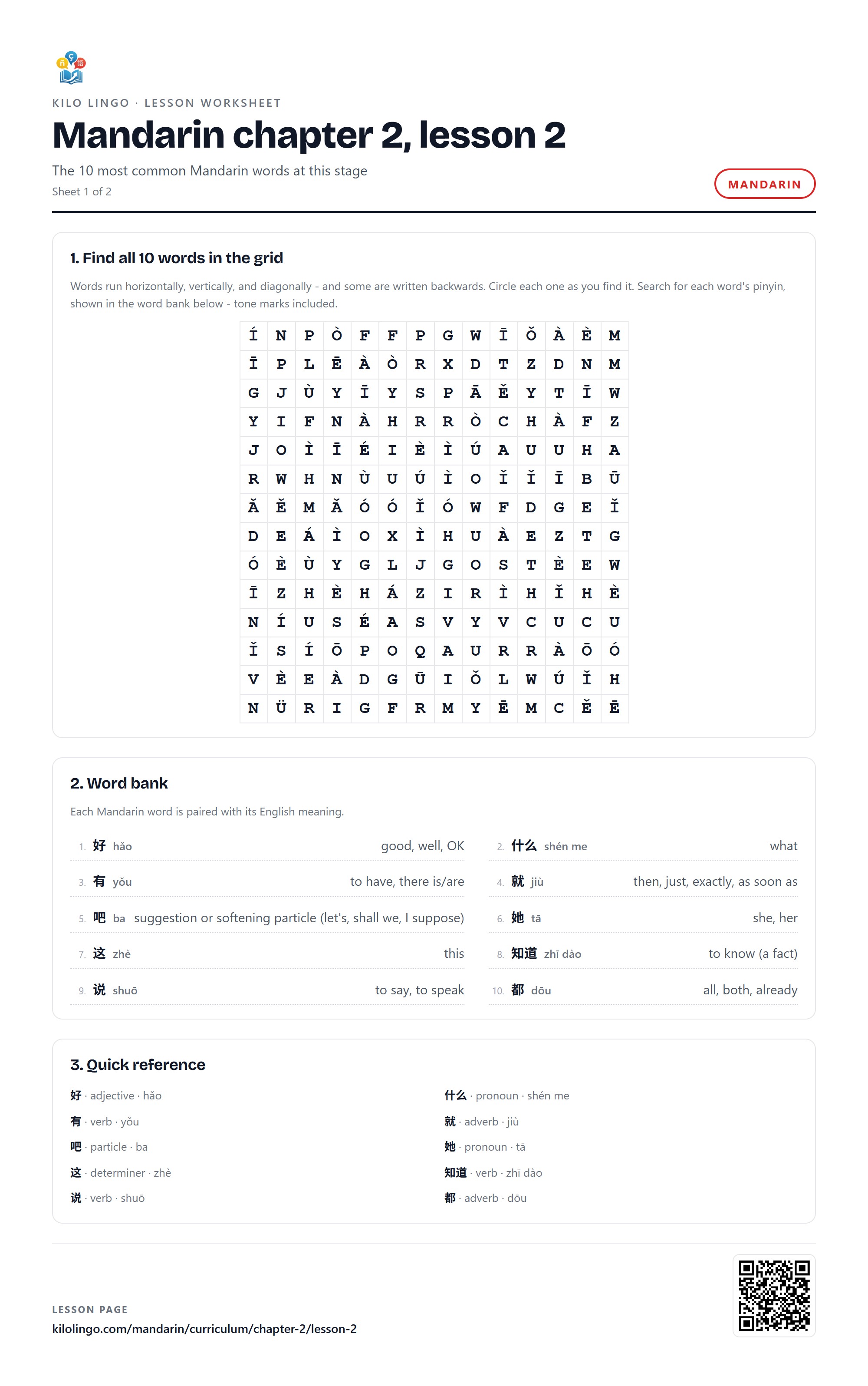868x1386 pixels.
Task: Click the Kilo Lingo logo icon
Action: [x=71, y=68]
